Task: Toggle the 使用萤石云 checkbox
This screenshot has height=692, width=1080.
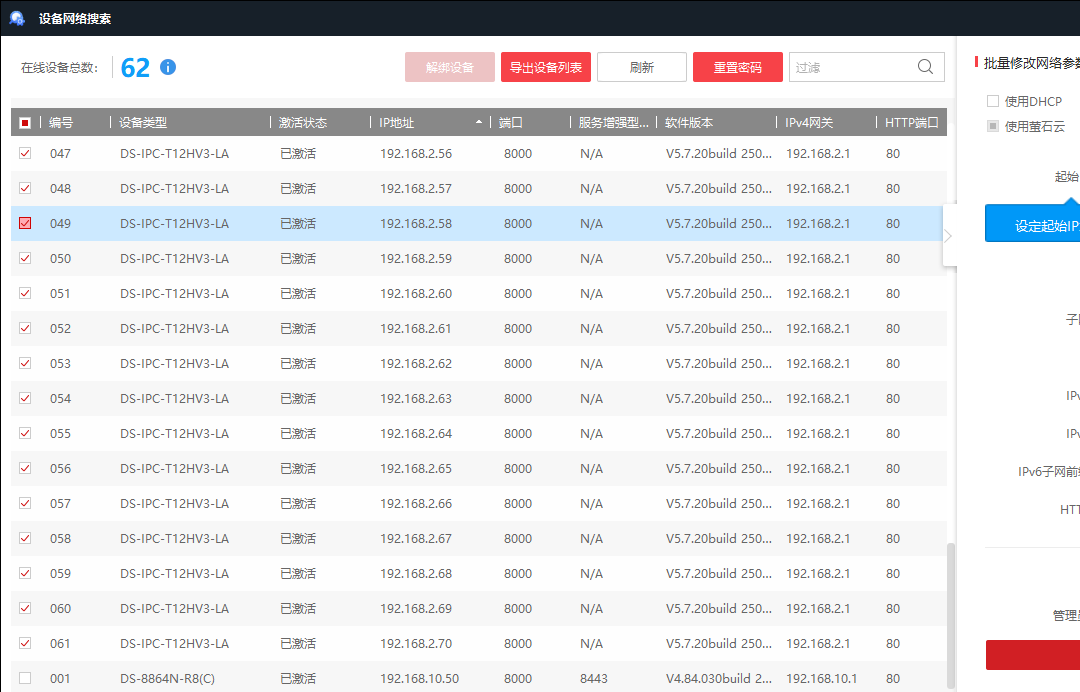Action: (x=993, y=126)
